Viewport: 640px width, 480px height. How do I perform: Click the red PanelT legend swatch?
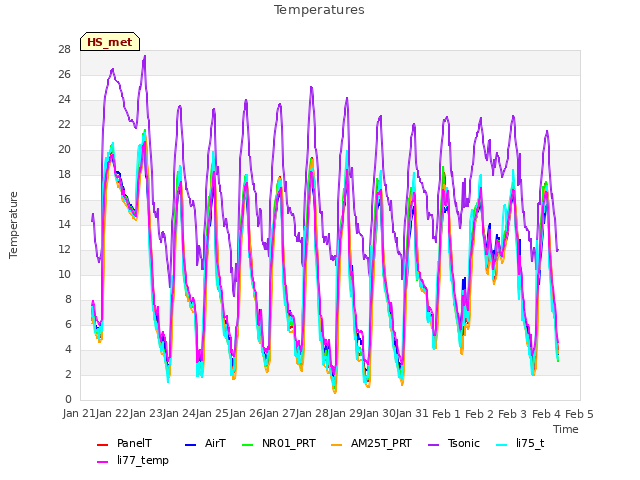[x=102, y=444]
